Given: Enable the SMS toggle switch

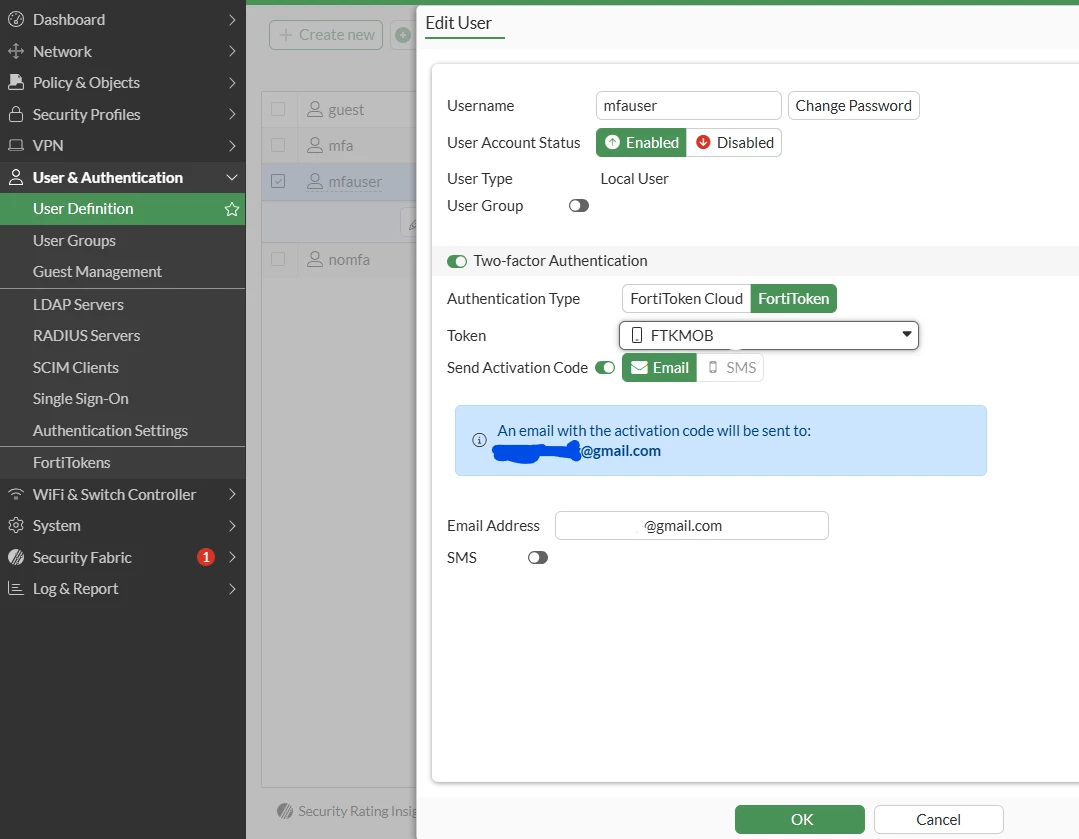Looking at the screenshot, I should (537, 557).
